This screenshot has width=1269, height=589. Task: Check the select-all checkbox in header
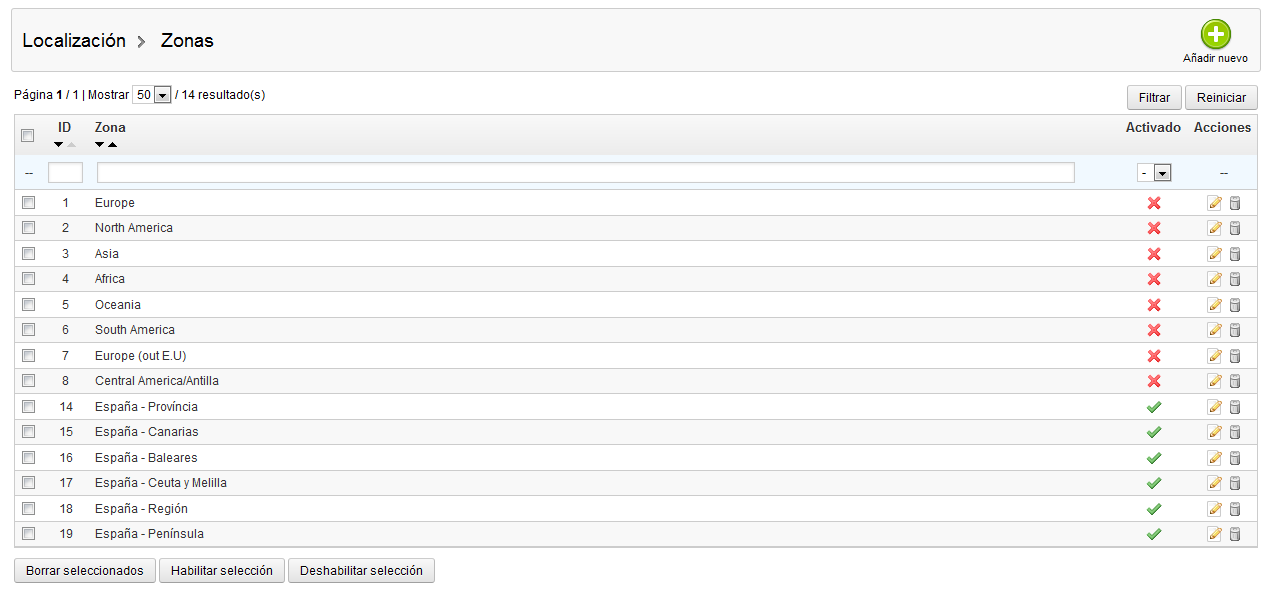tap(28, 136)
